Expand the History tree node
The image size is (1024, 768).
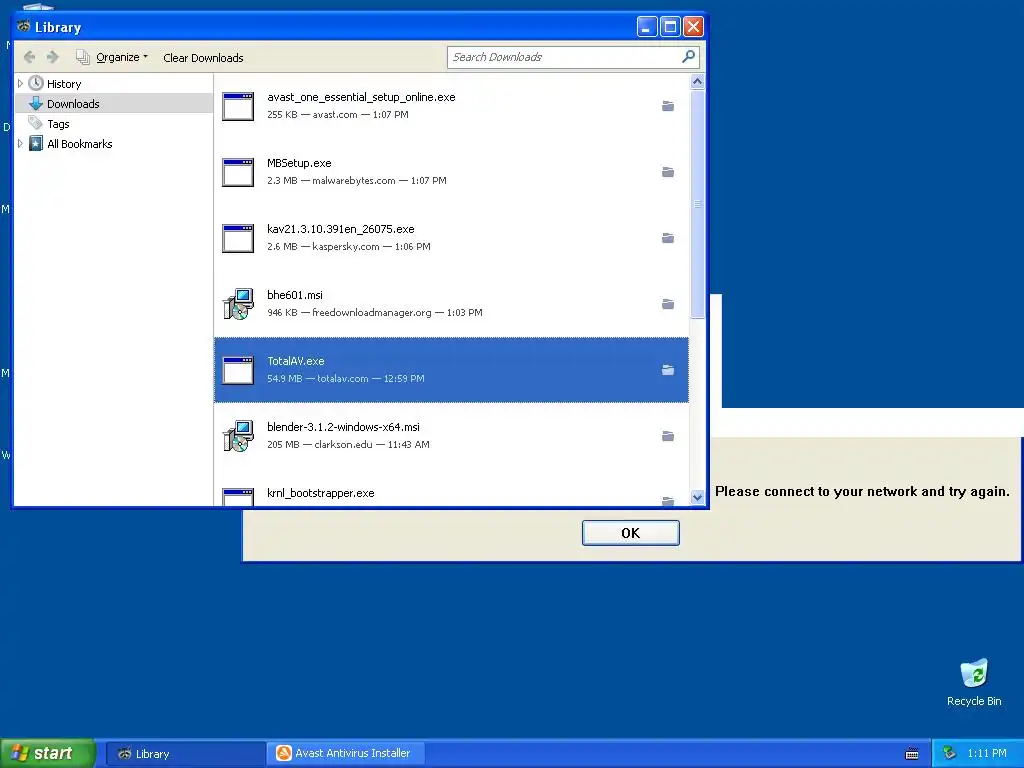pyautogui.click(x=20, y=84)
